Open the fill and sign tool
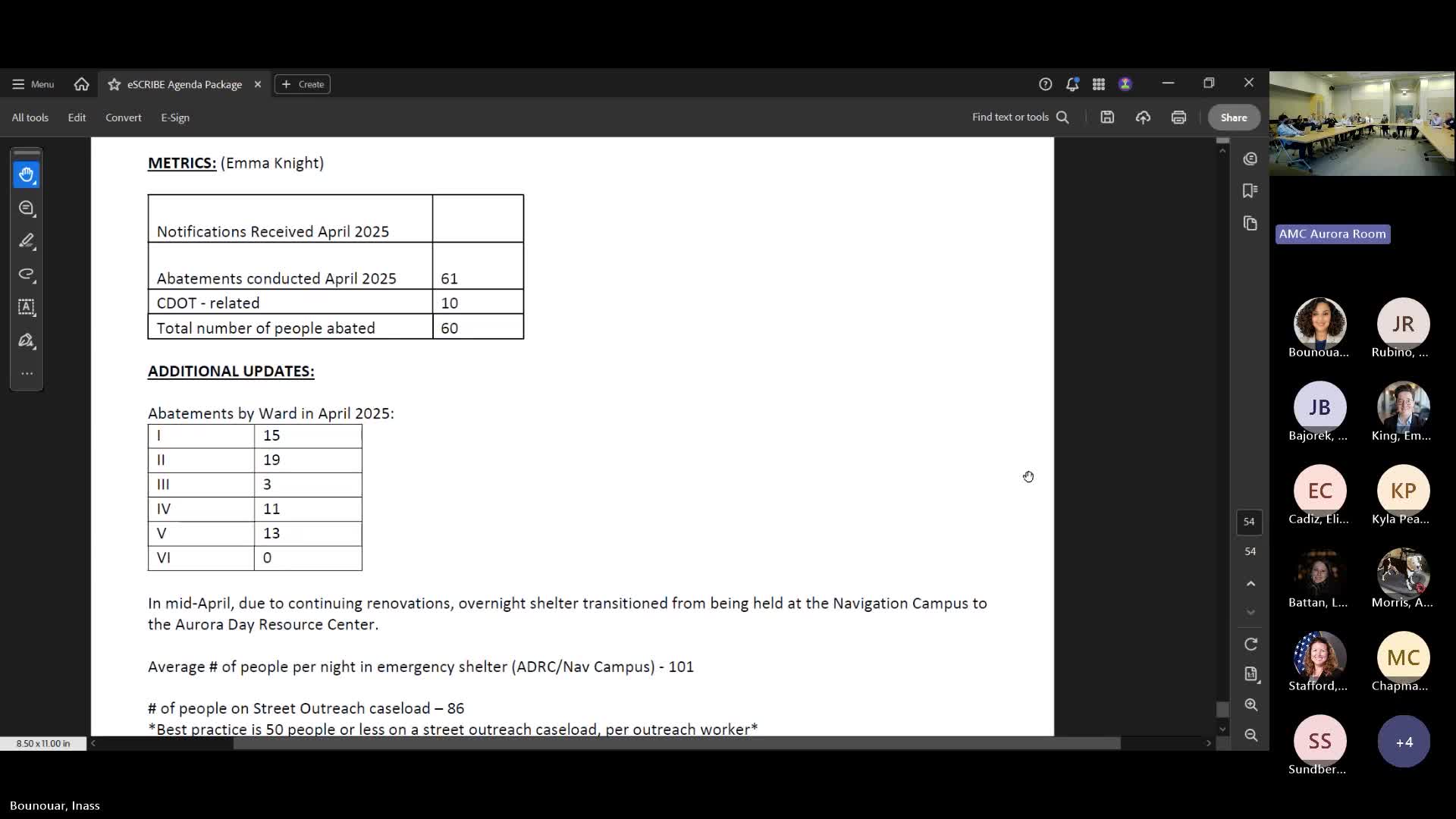 (x=27, y=340)
